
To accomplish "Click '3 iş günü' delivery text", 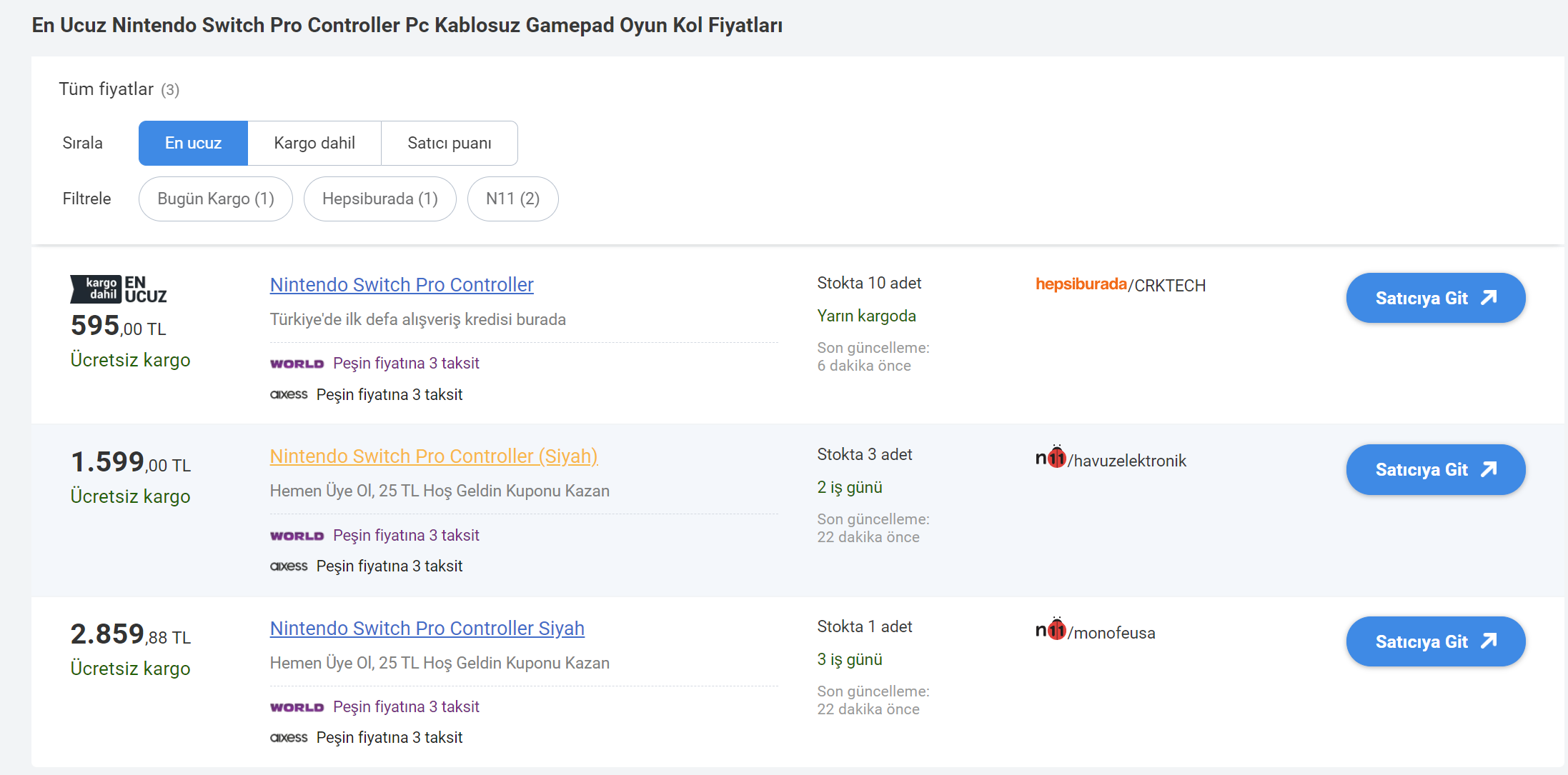I will point(850,659).
